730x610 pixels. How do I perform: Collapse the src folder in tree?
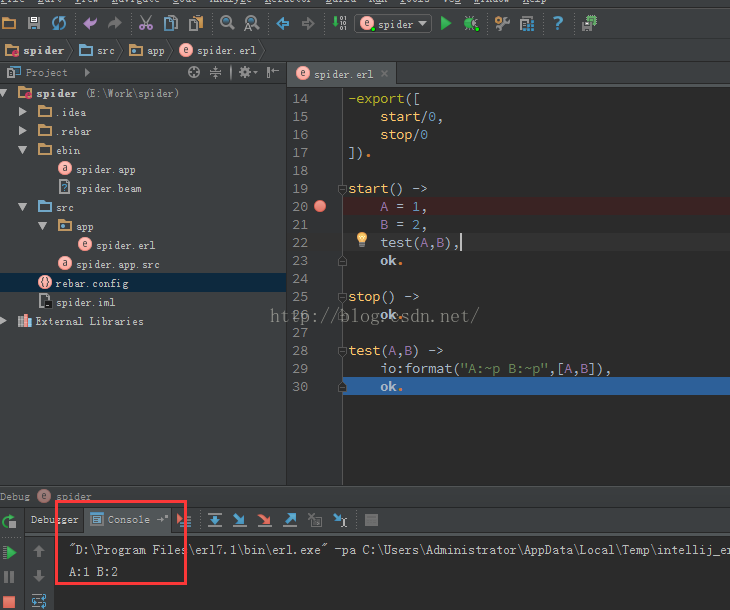tap(22, 207)
